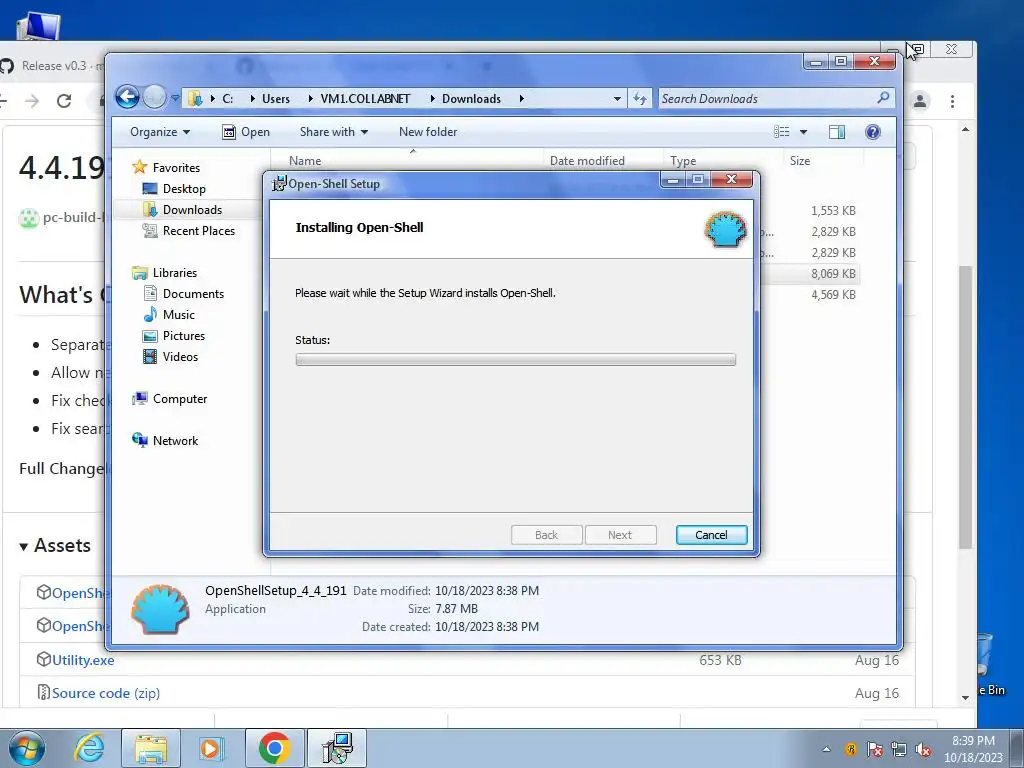Open Windows Explorer from taskbar
The height and width of the screenshot is (768, 1024).
click(x=151, y=748)
